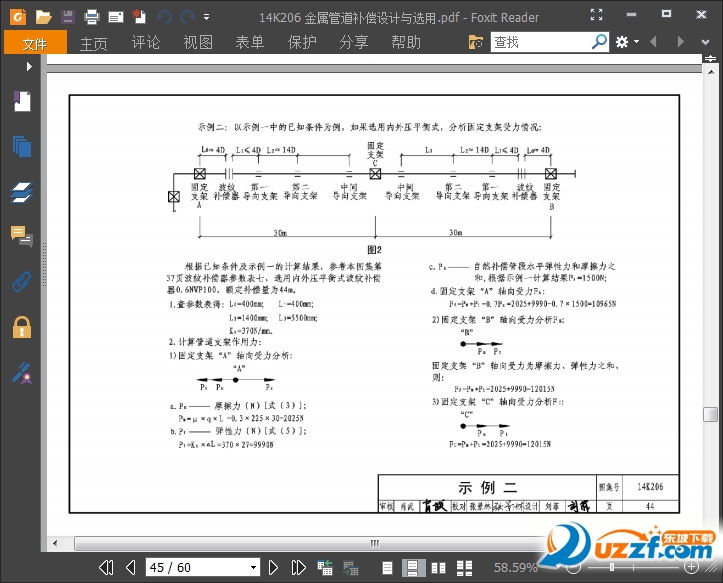The image size is (723, 583).
Task: Zoom in with the plus button
Action: [x=691, y=567]
